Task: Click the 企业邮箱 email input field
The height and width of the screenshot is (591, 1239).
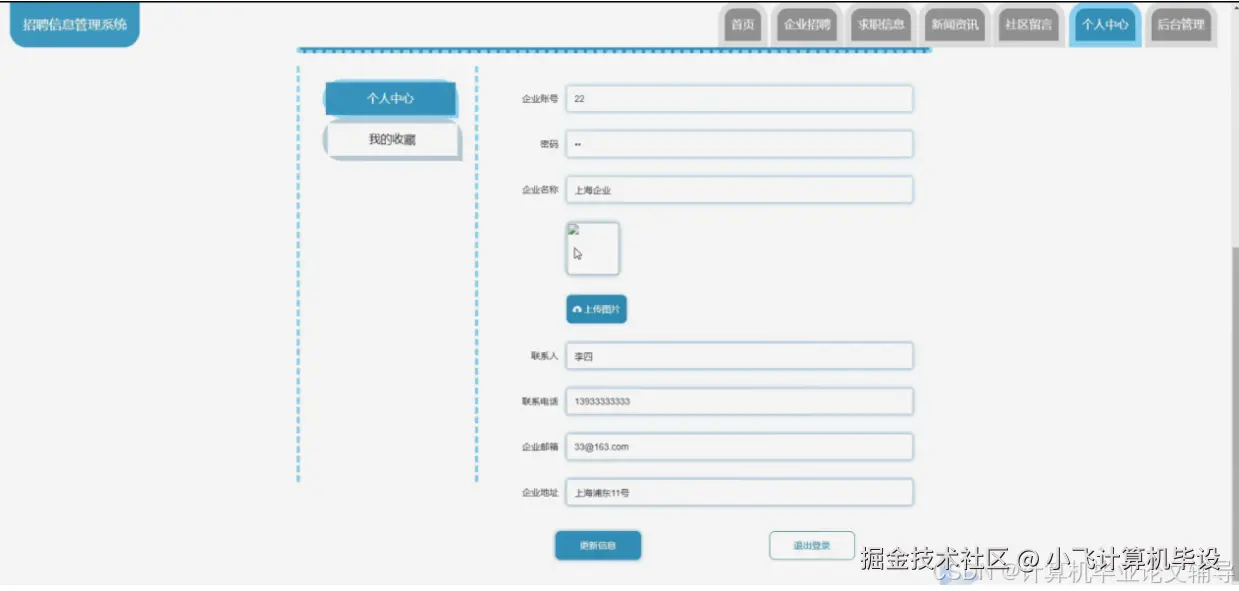Action: pos(739,447)
